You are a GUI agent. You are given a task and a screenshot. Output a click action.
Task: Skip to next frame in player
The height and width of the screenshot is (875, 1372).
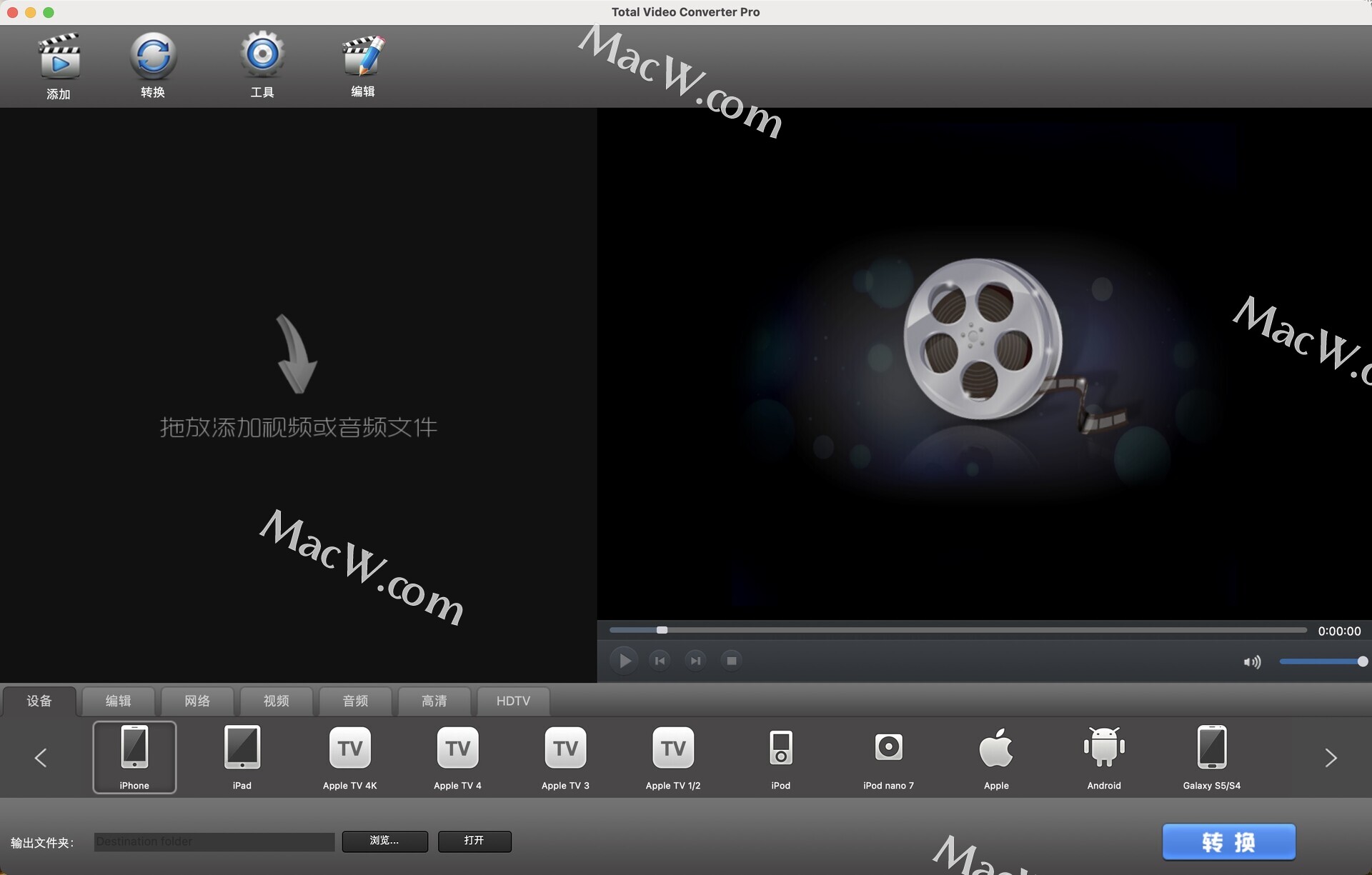pos(695,661)
